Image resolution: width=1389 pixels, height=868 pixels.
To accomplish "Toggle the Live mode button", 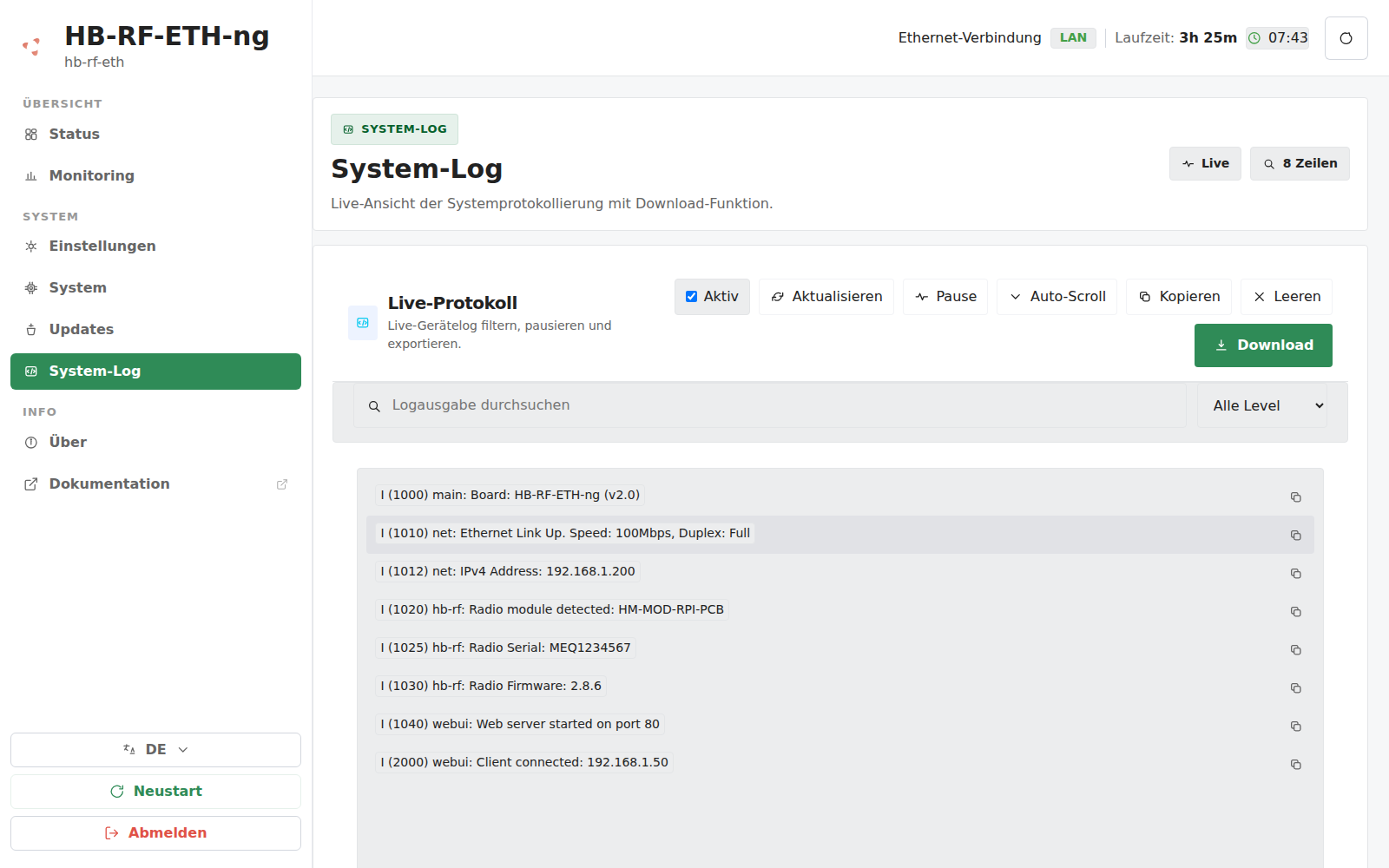I will pos(1205,163).
